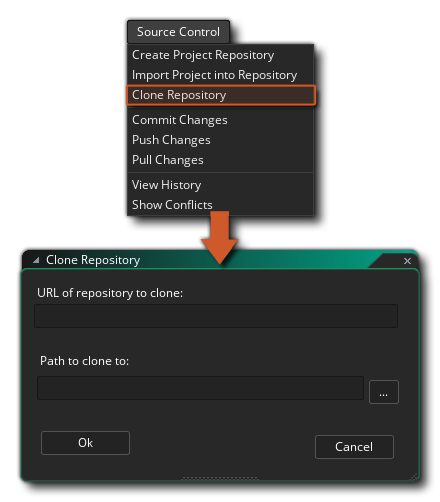Open the Source Control menu
Image resolution: width=440 pixels, height=502 pixels.
178,32
